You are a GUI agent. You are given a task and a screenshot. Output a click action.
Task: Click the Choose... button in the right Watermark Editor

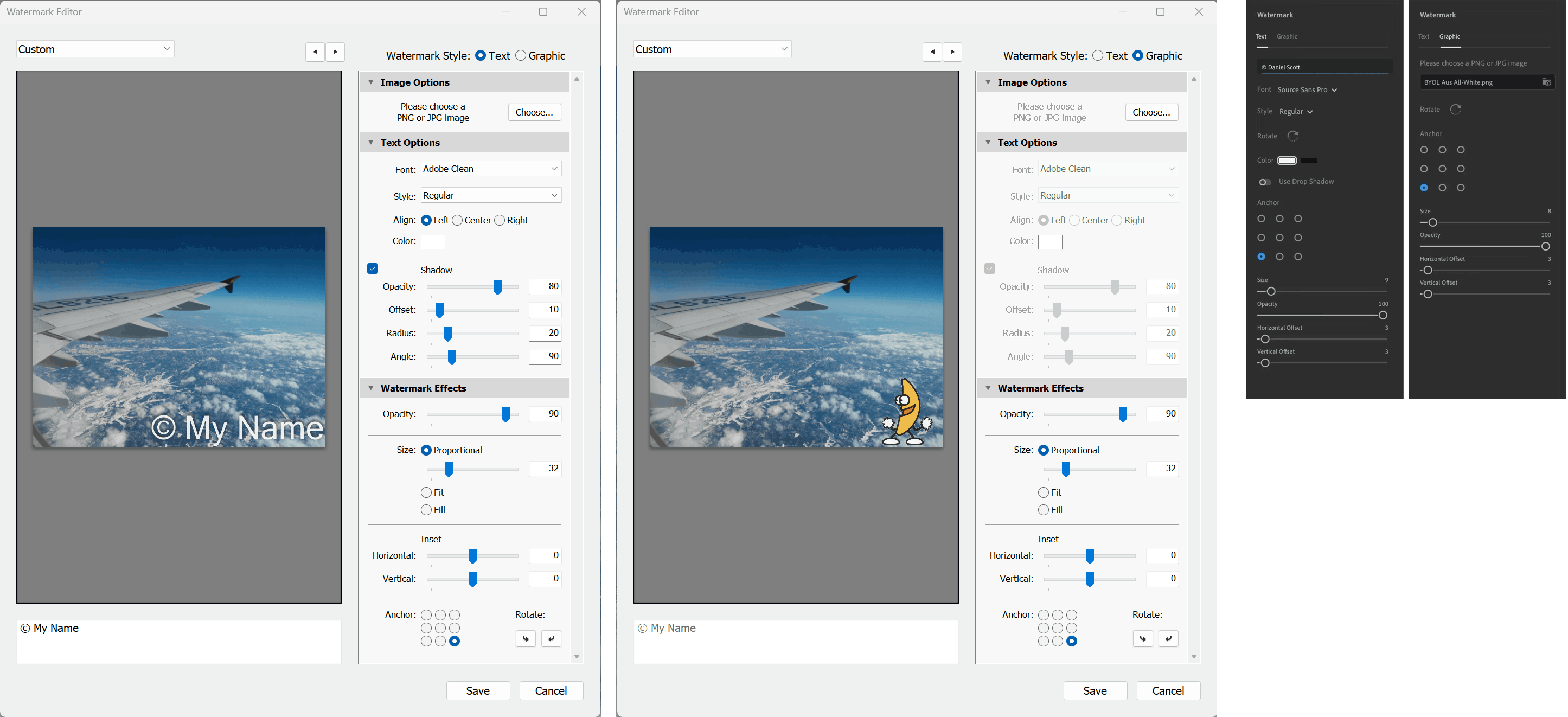pos(1151,112)
